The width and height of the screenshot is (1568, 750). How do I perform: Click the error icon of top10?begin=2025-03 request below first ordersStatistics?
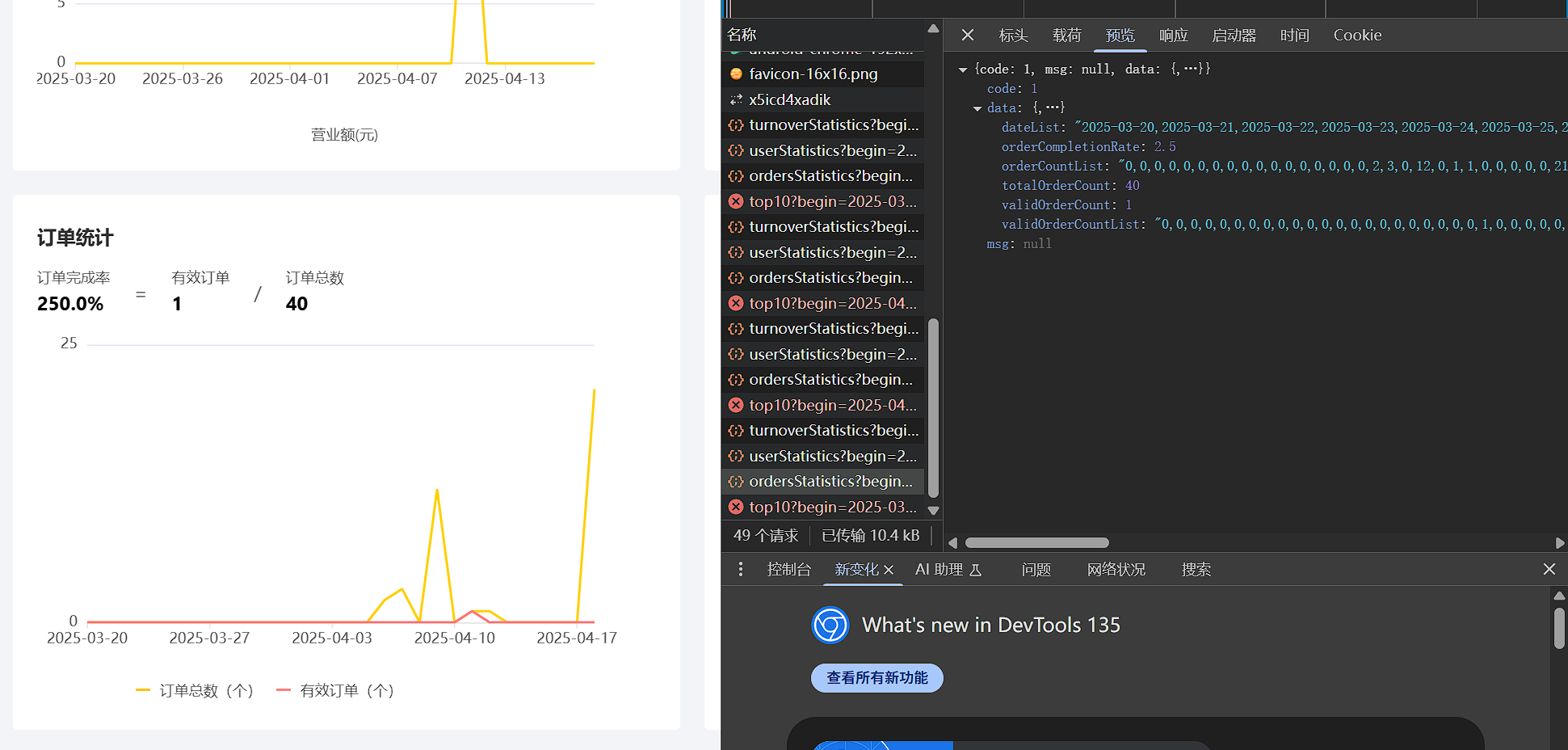[736, 201]
